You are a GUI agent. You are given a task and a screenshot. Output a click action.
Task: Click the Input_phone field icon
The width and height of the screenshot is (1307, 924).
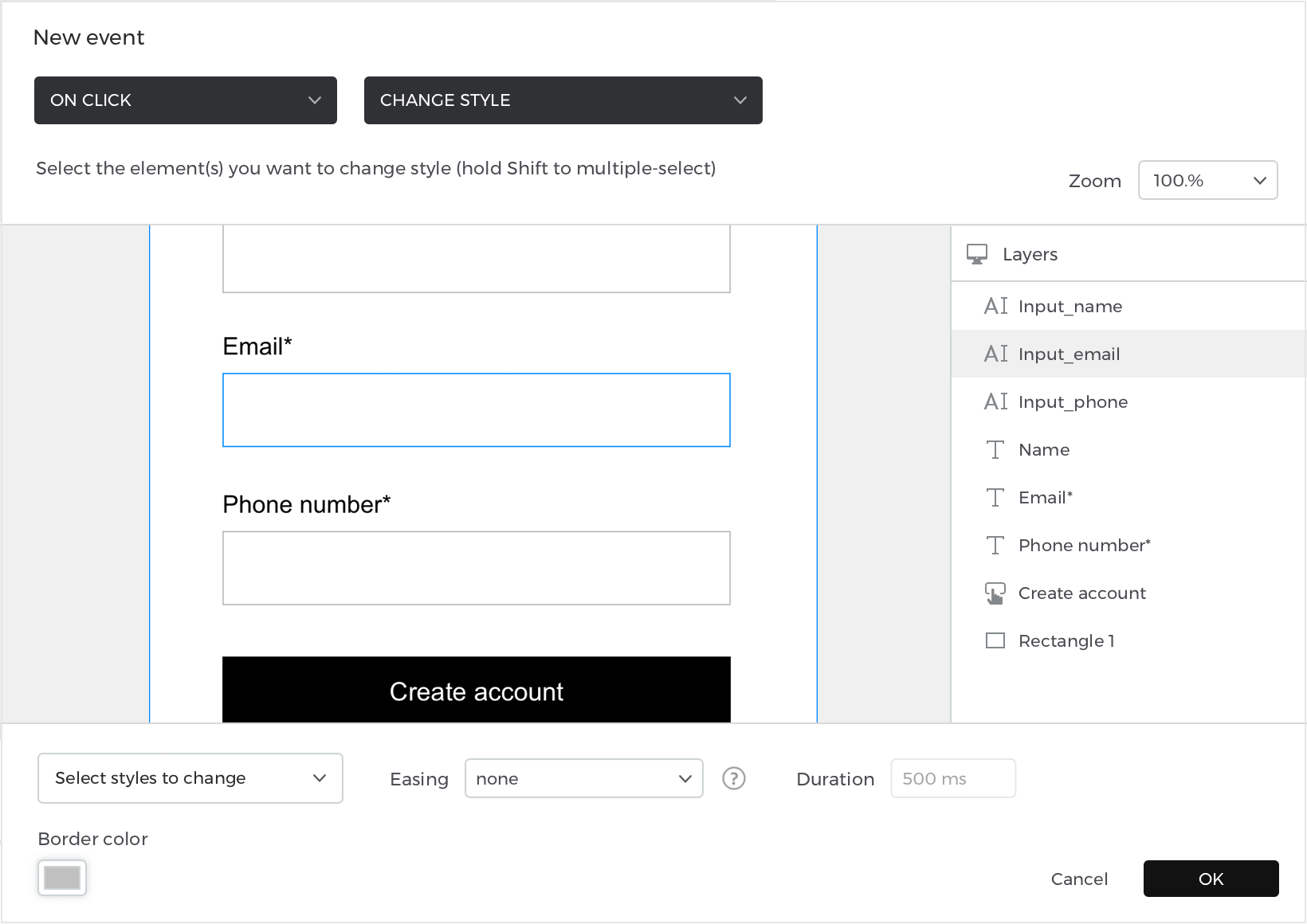click(995, 401)
